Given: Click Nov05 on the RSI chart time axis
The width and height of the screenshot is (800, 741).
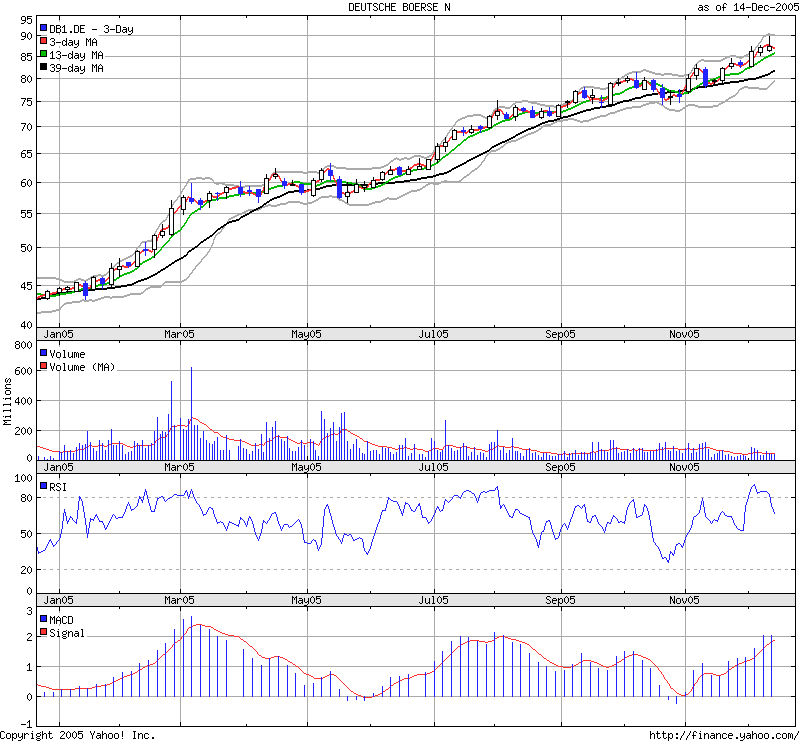Looking at the screenshot, I should 684,600.
